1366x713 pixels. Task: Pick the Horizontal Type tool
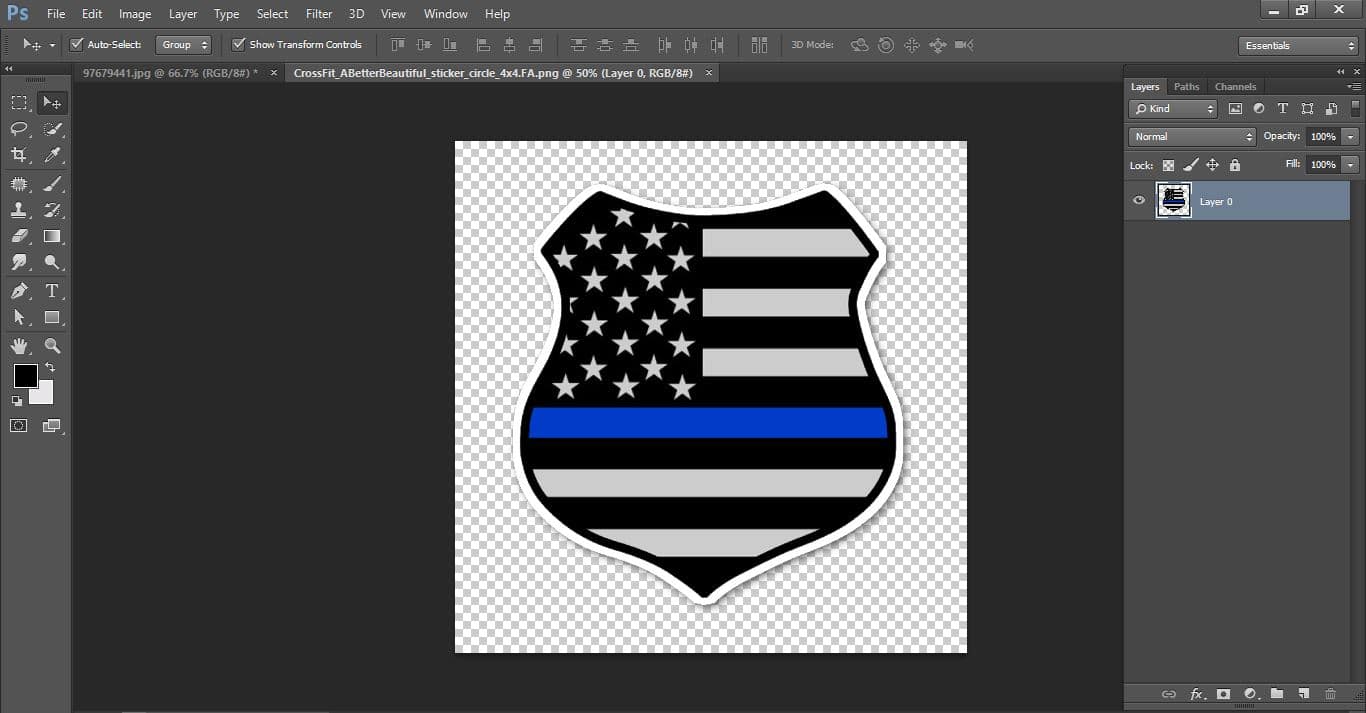[52, 291]
